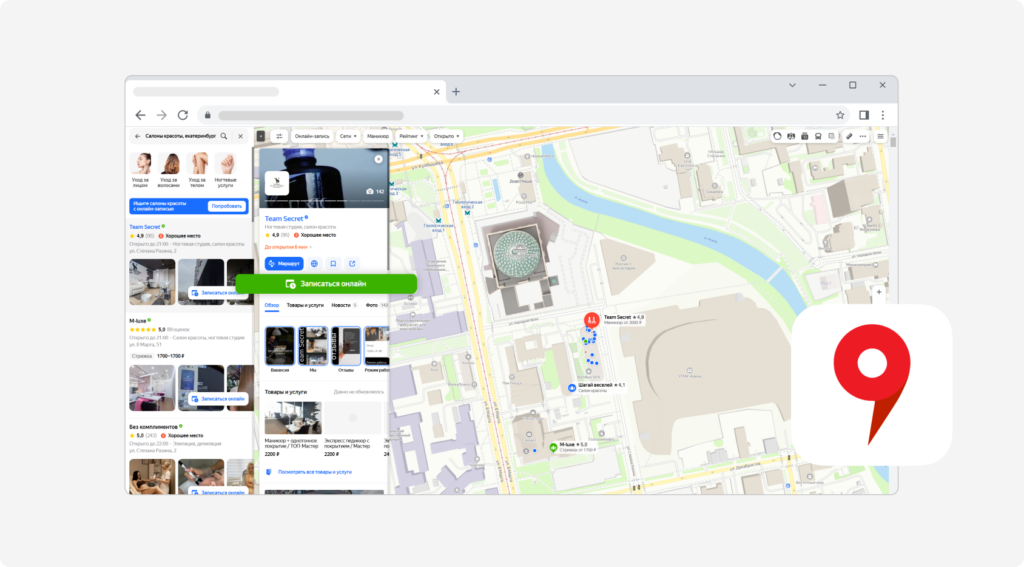
Task: Switch to the Новости tab
Action: coord(341,305)
